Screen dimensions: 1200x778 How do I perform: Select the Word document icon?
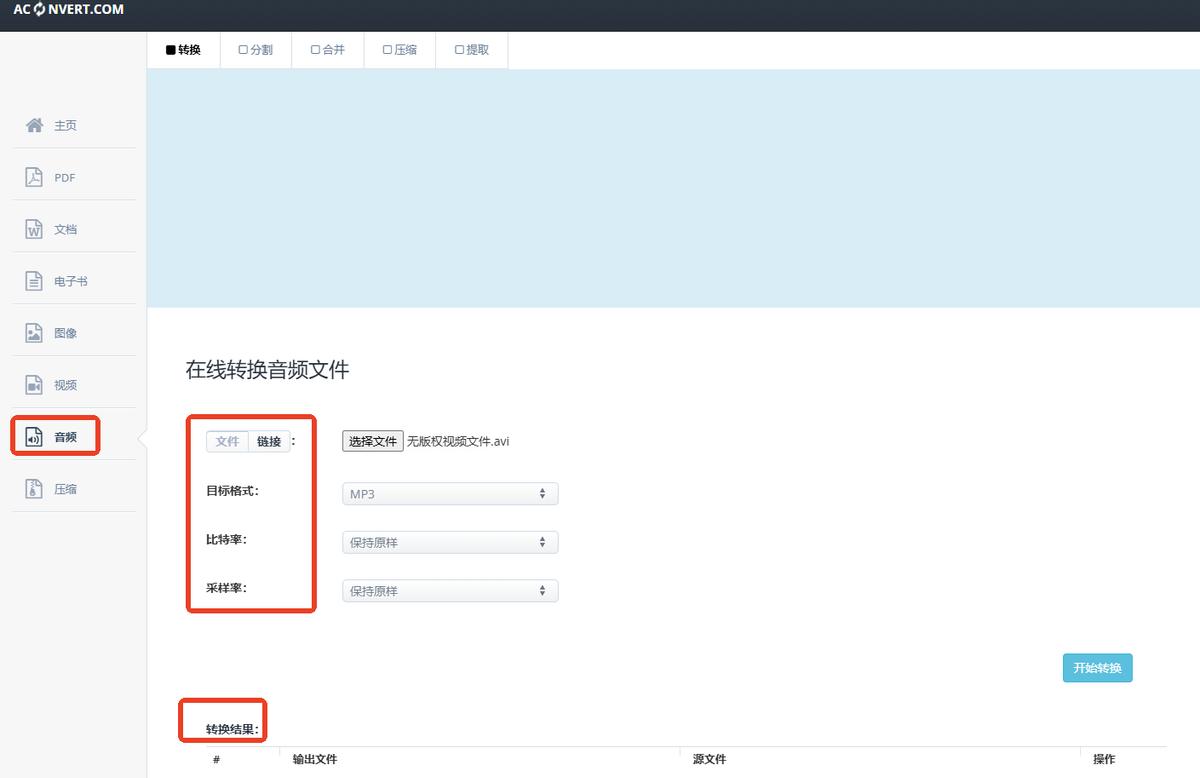pos(35,229)
